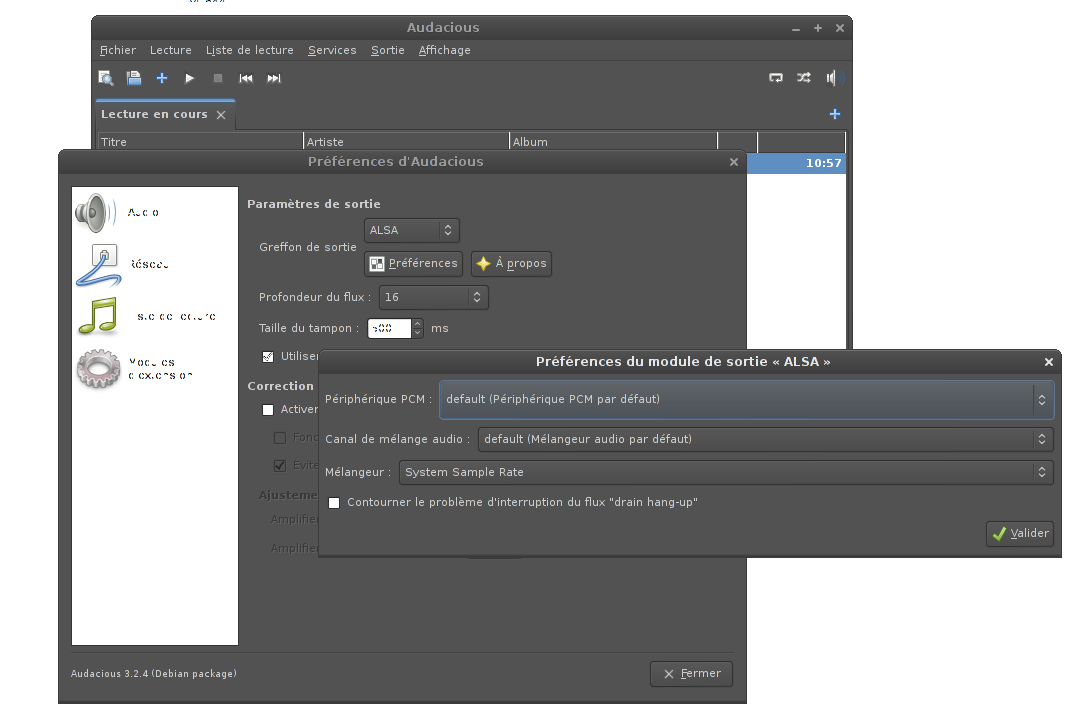Close the Préférences d'Audacious window

734,162
